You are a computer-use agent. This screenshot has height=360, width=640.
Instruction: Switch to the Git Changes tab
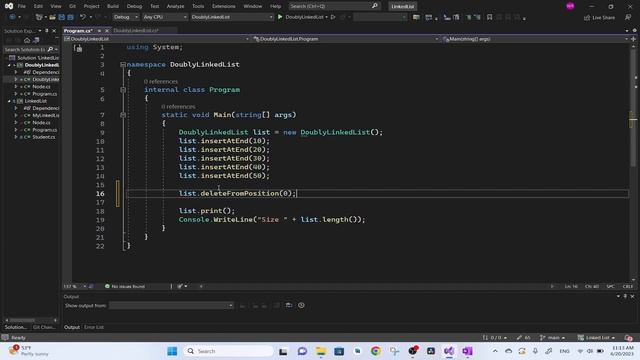coord(44,327)
